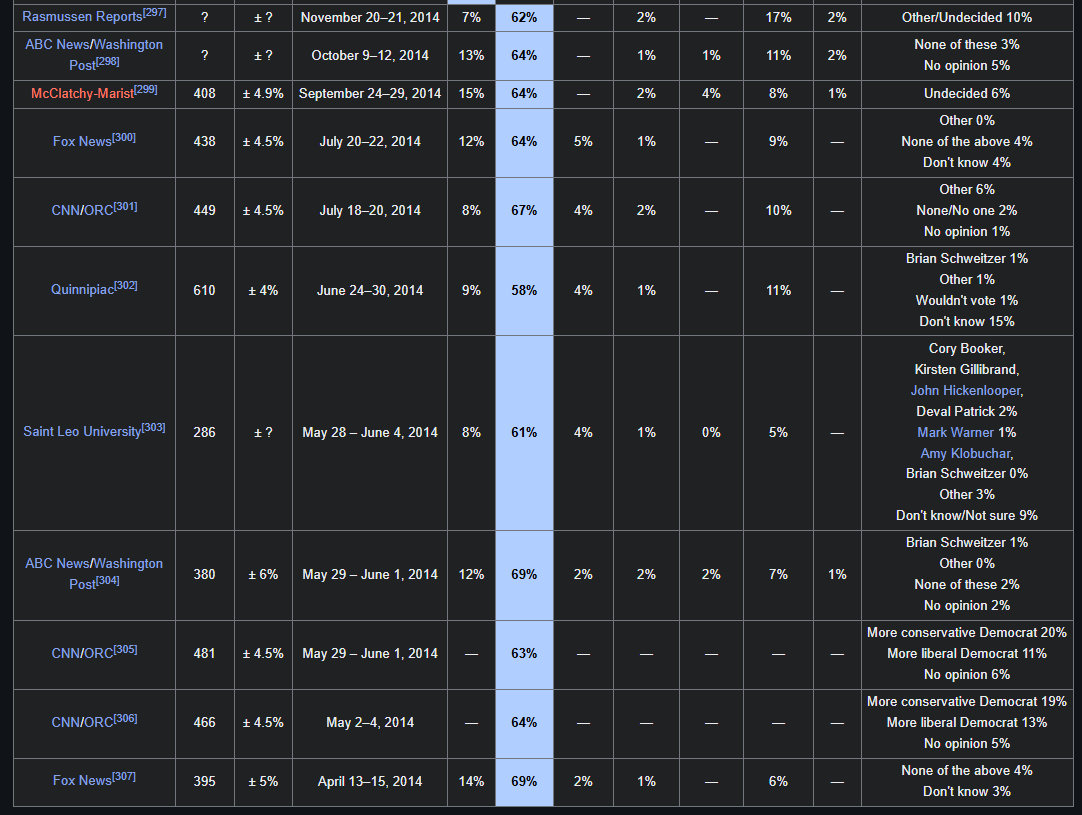Image resolution: width=1082 pixels, height=815 pixels.
Task: Open citation 302 reference
Action: (126, 286)
